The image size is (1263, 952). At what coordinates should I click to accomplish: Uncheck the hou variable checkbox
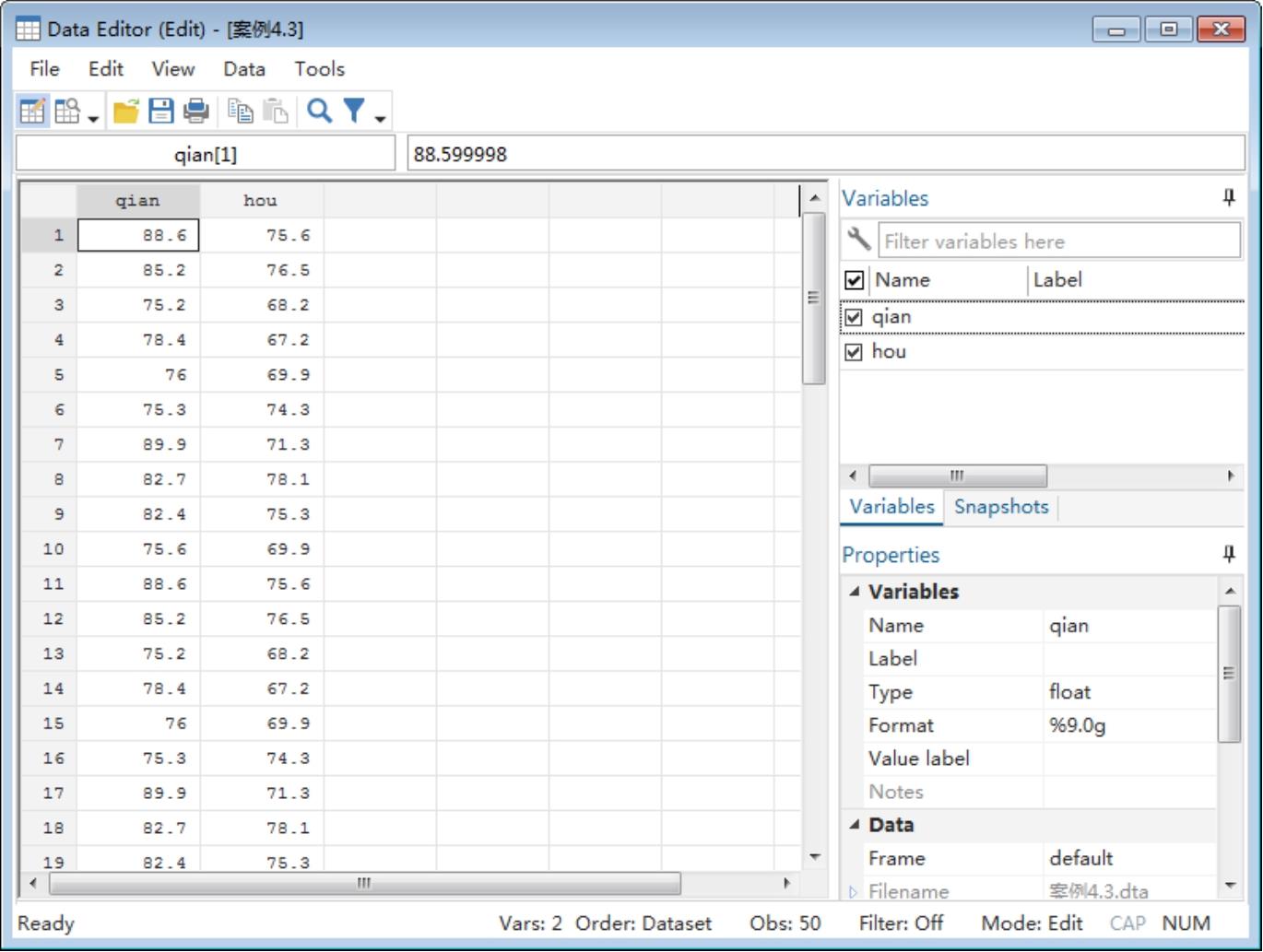[854, 352]
